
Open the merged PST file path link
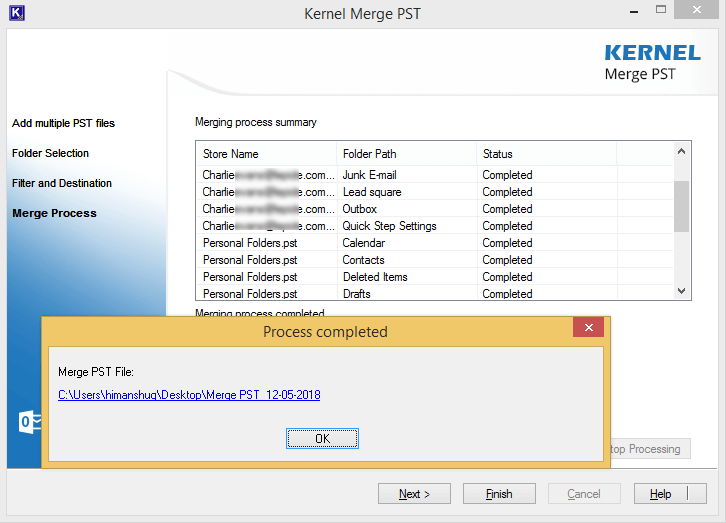click(x=189, y=395)
